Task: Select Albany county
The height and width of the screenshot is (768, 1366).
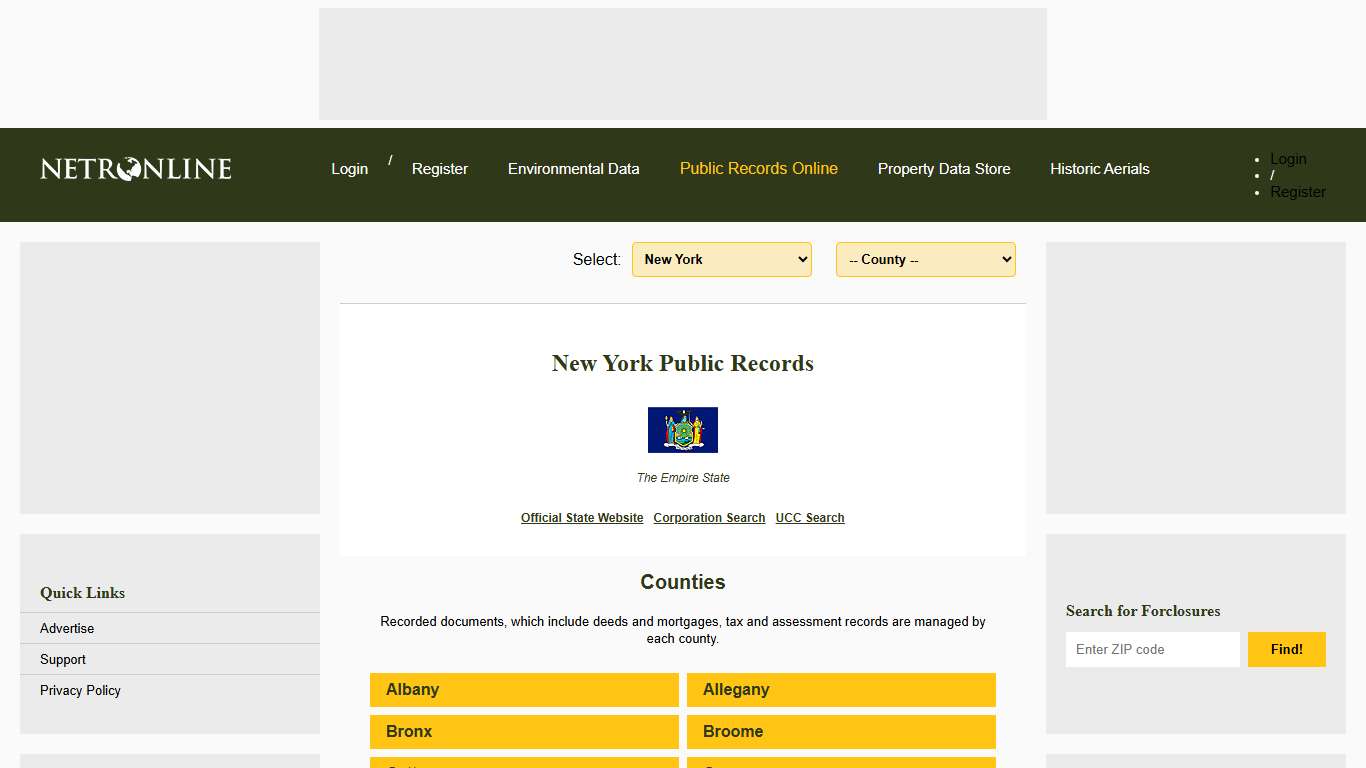Action: [524, 689]
